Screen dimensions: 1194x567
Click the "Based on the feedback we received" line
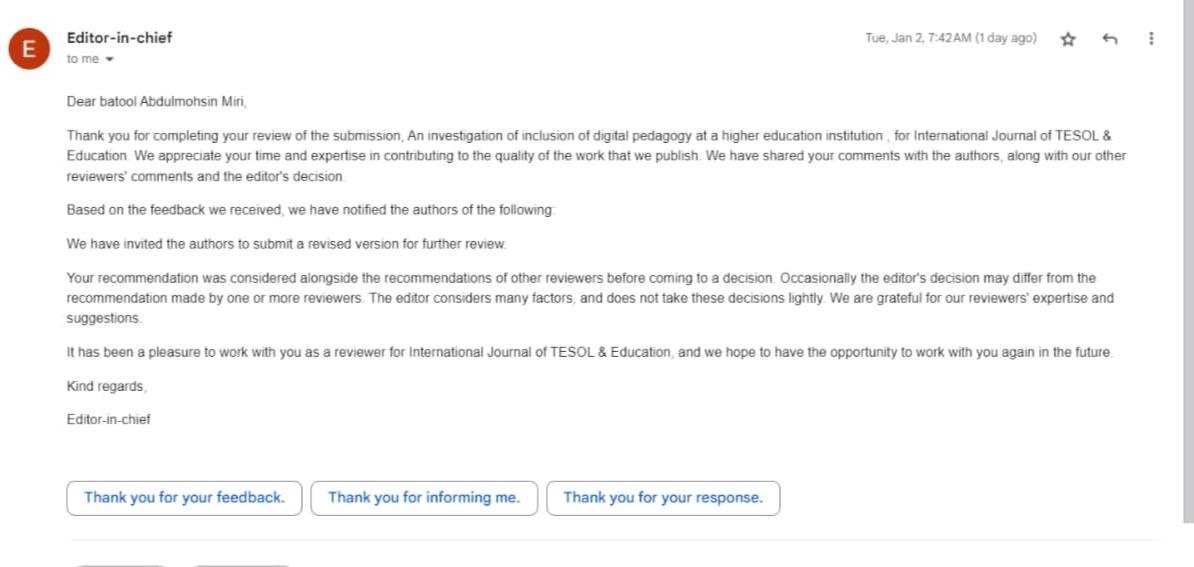(x=310, y=210)
